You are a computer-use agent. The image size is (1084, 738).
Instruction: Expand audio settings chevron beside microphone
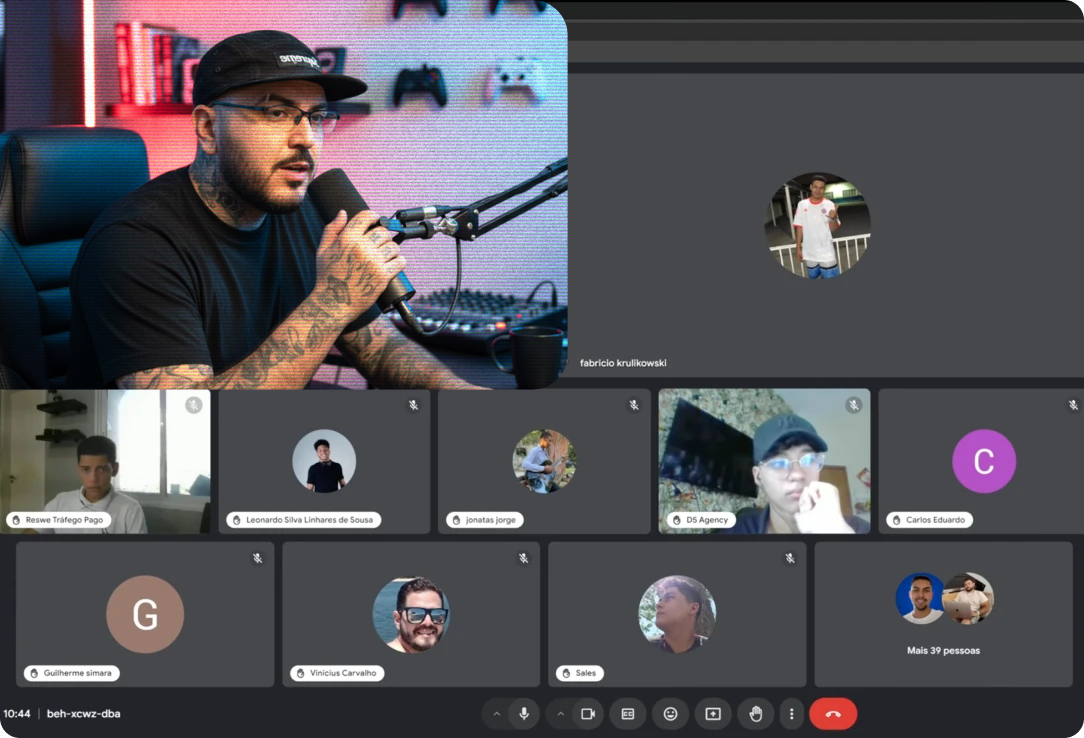[x=497, y=714]
